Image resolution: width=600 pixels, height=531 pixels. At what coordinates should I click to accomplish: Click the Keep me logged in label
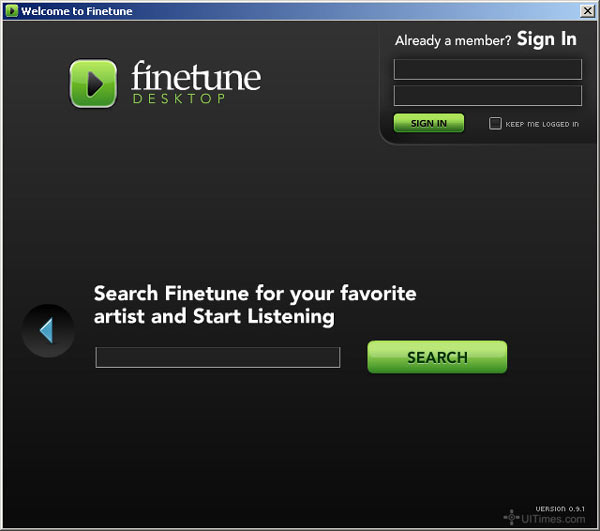click(x=542, y=124)
